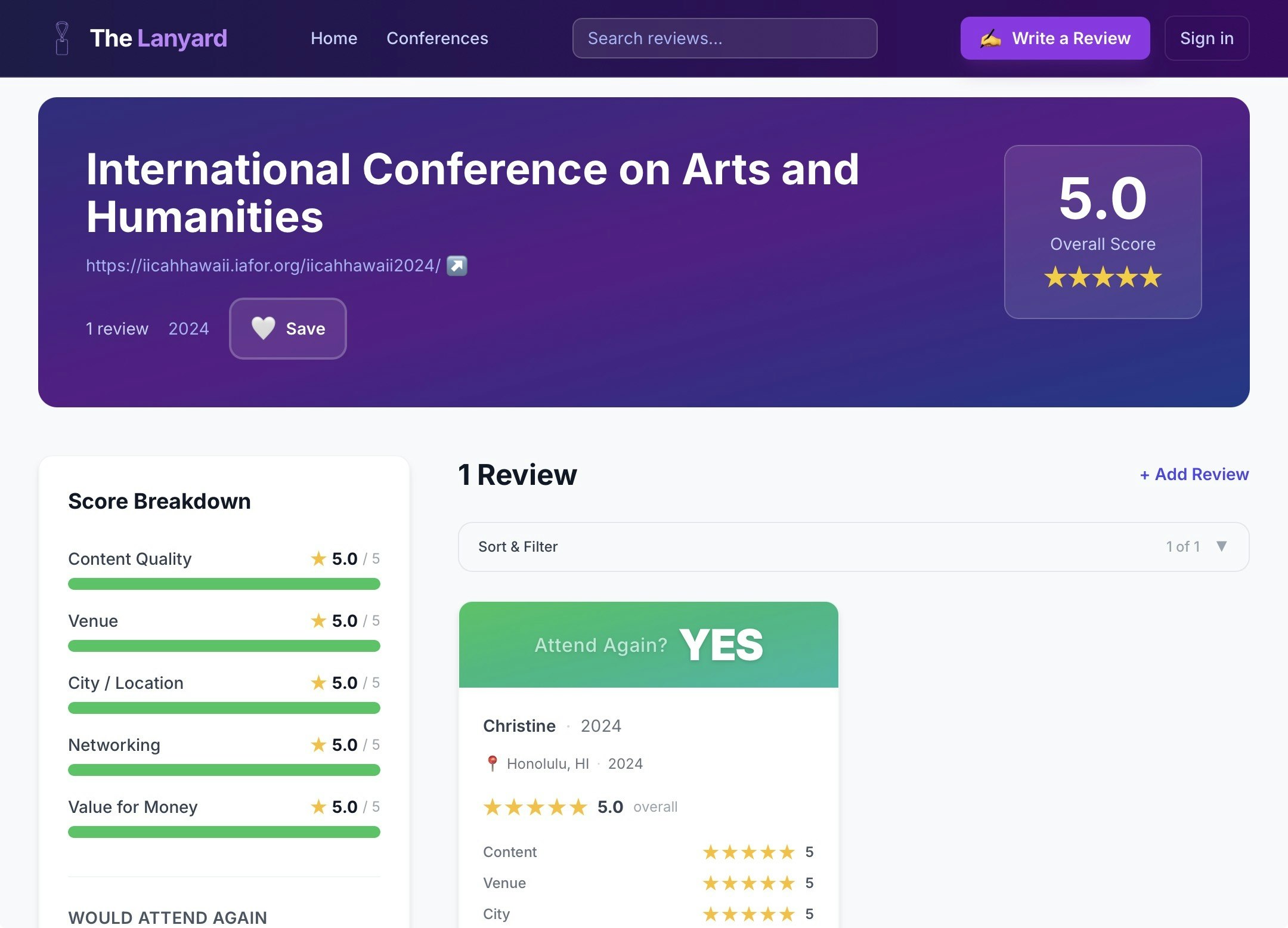Click the lanyard logo icon

[62, 38]
